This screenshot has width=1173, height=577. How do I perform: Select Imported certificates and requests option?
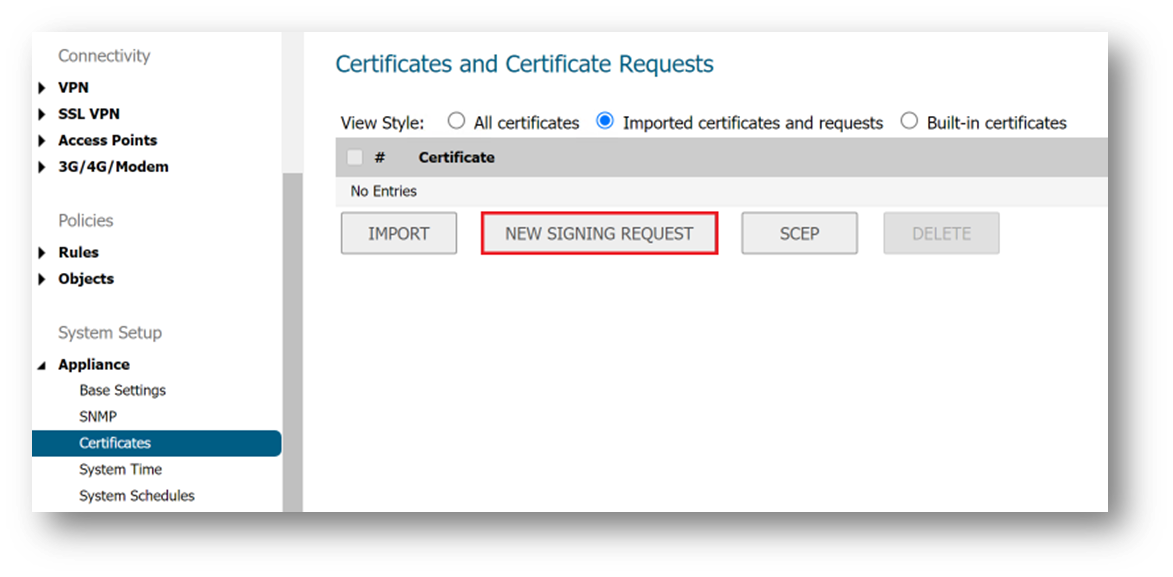(x=605, y=121)
